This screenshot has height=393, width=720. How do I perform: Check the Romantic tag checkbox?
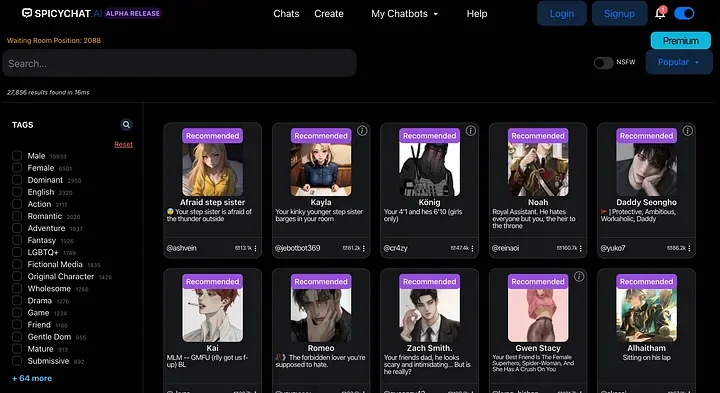coord(17,216)
